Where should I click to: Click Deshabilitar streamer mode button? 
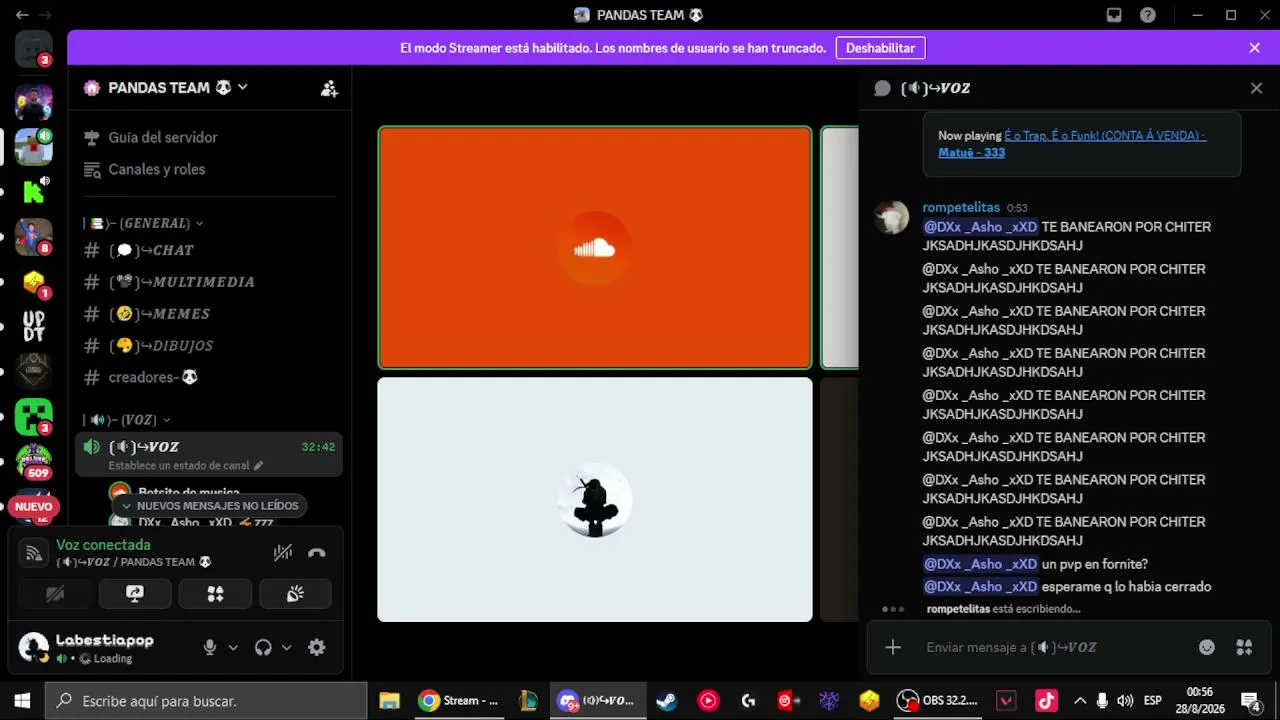pos(880,48)
